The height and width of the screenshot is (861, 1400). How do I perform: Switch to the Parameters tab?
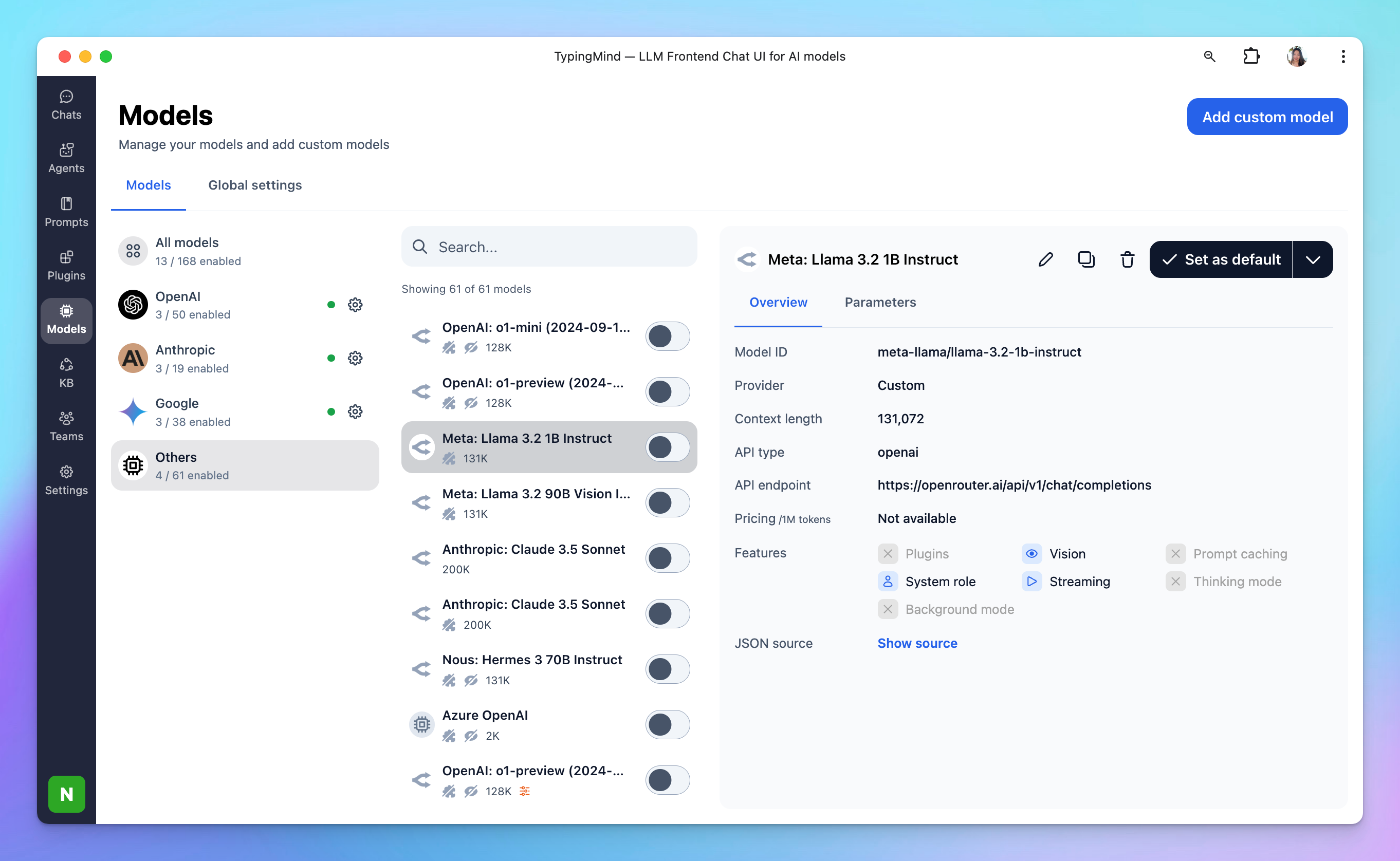[x=880, y=303]
